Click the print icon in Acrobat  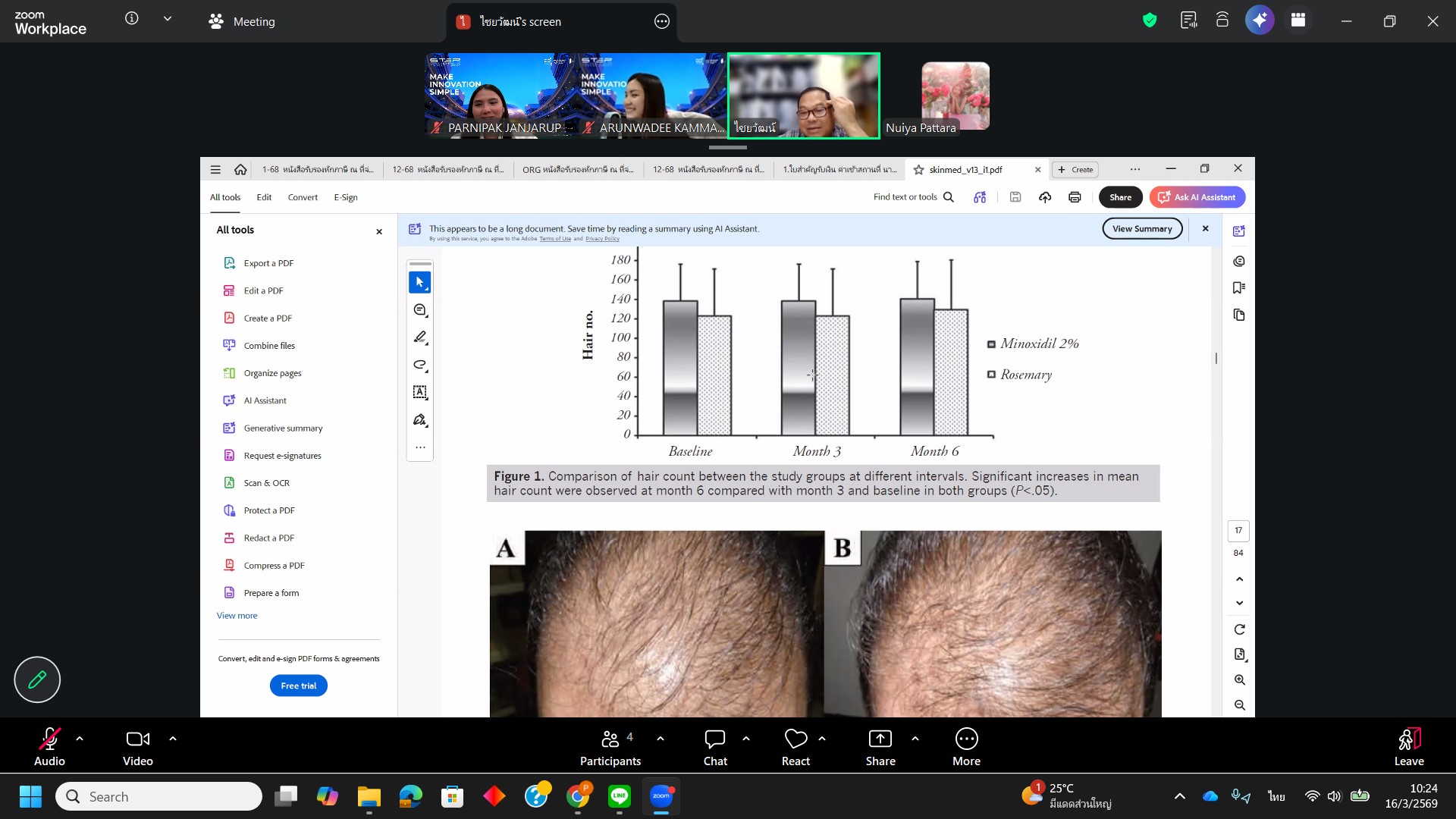point(1075,197)
